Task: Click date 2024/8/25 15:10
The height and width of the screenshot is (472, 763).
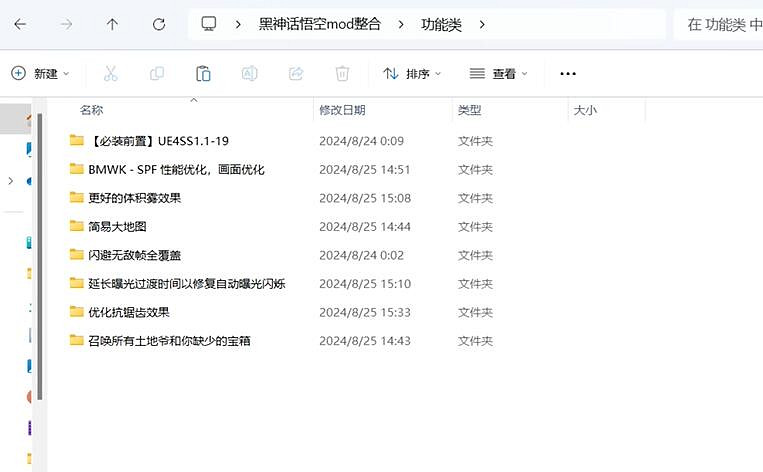Action: tap(365, 284)
